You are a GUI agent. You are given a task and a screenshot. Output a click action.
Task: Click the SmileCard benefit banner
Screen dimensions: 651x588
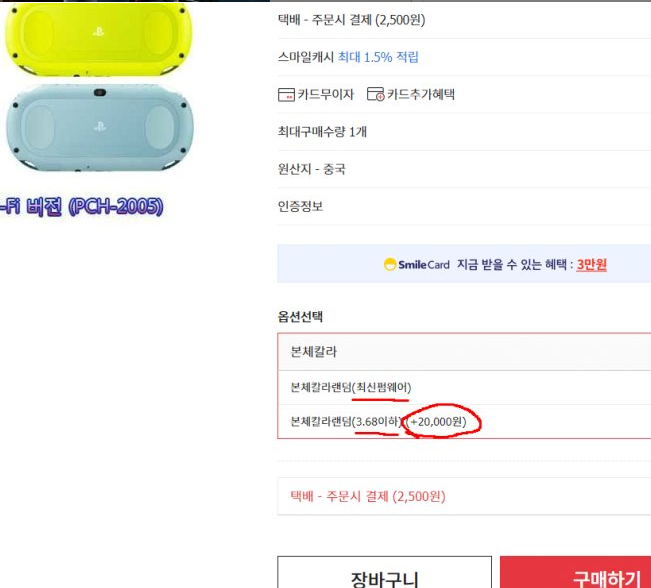[464, 264]
